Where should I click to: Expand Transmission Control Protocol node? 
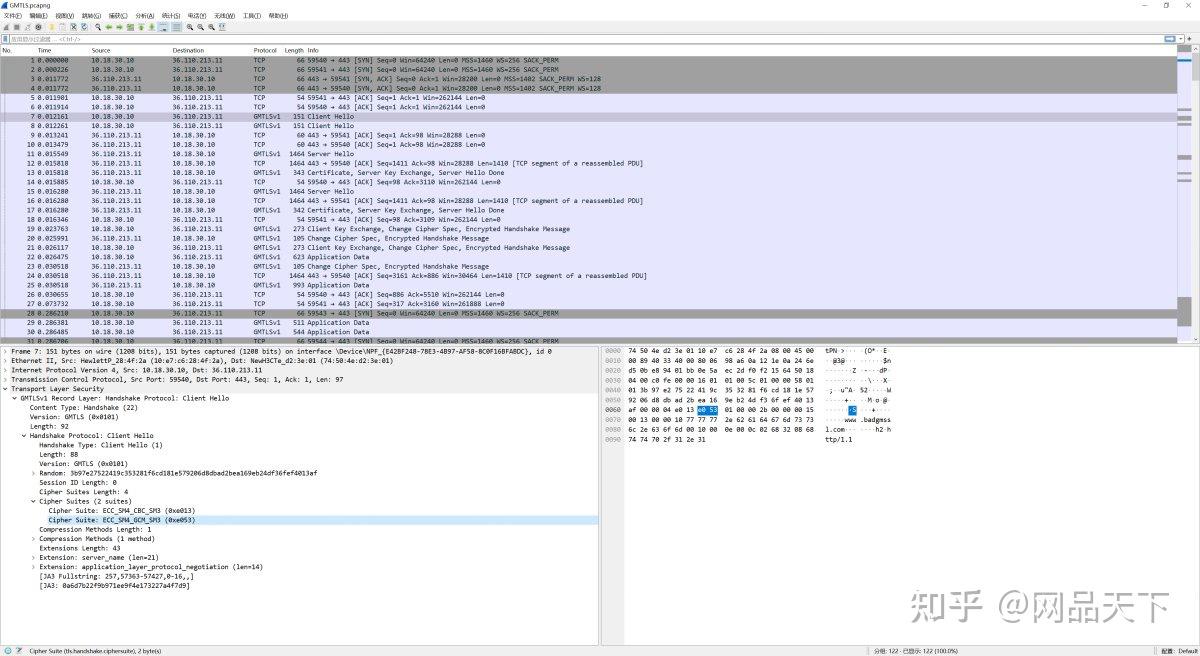(5, 380)
